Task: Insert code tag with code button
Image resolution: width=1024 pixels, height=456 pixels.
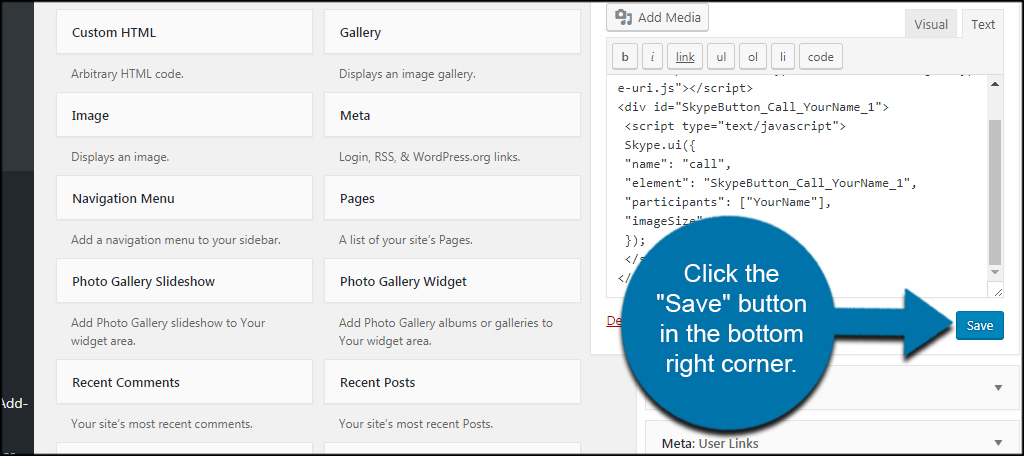Action: pyautogui.click(x=820, y=57)
